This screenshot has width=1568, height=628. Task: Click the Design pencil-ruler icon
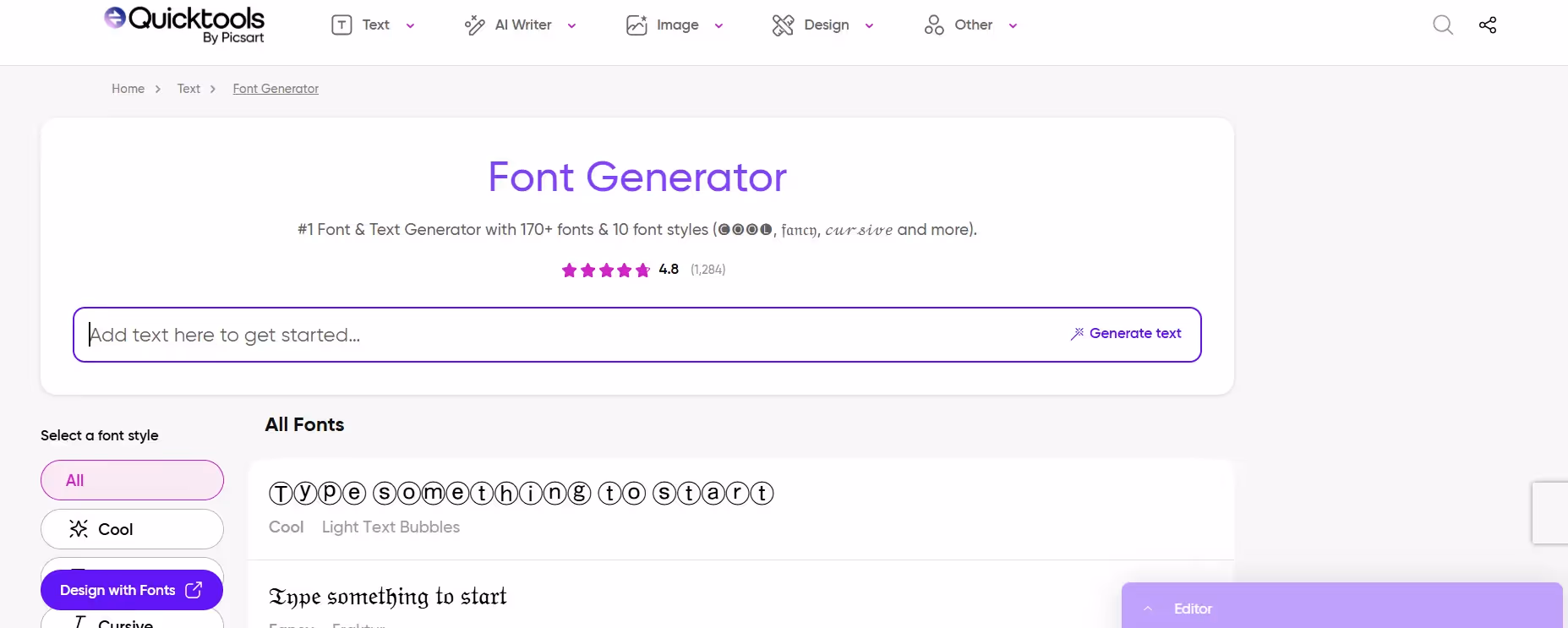[x=783, y=25]
